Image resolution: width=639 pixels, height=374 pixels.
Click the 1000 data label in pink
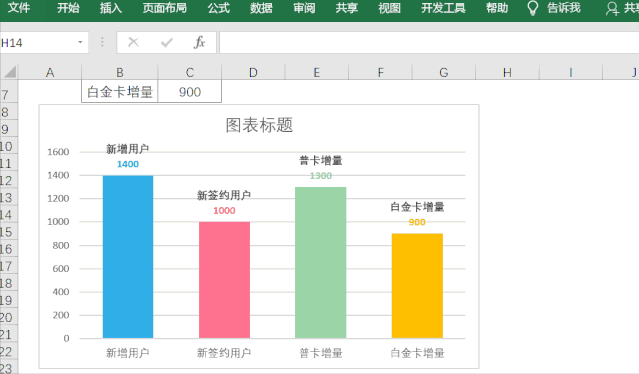pyautogui.click(x=224, y=211)
